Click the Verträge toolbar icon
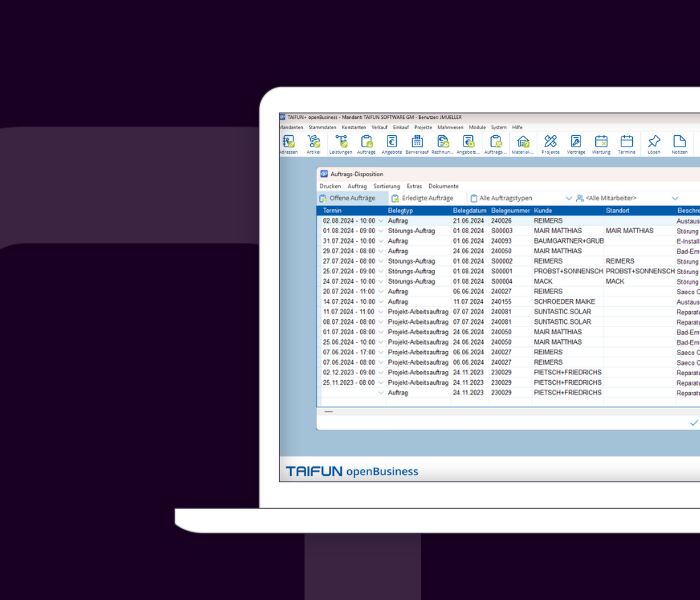Viewport: 700px width, 600px height. (576, 143)
